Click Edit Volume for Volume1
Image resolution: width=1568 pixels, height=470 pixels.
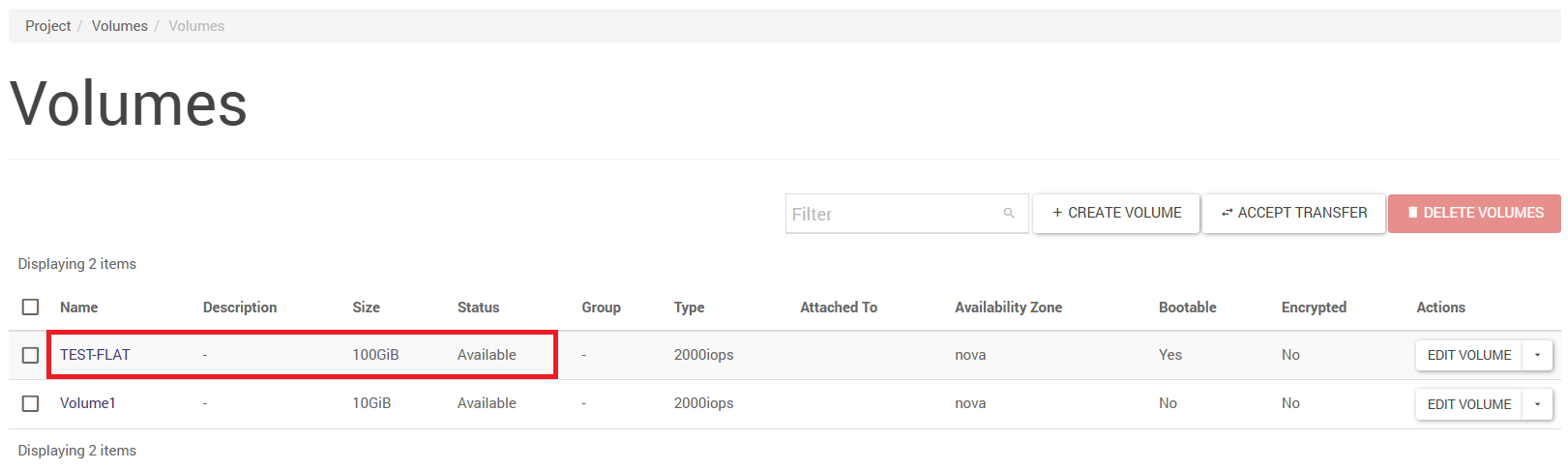coord(1468,404)
